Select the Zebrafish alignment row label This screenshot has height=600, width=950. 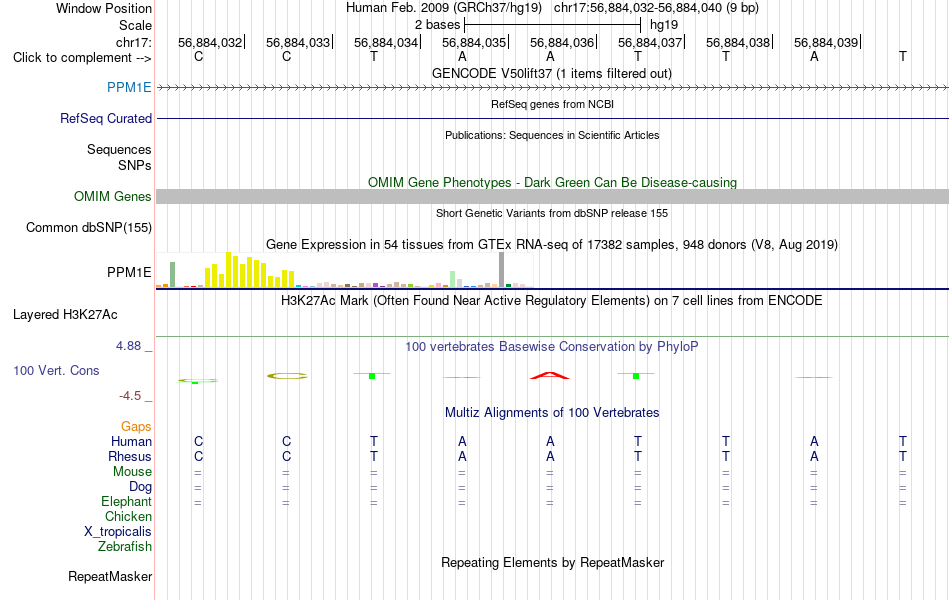point(124,546)
